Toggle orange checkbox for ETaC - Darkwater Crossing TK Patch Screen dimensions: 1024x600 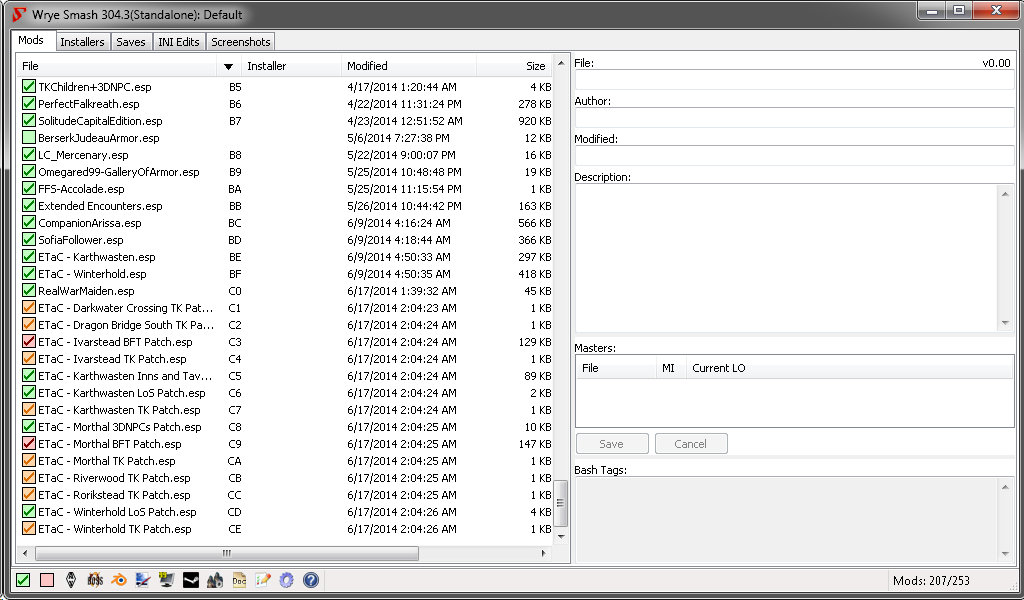[29, 308]
